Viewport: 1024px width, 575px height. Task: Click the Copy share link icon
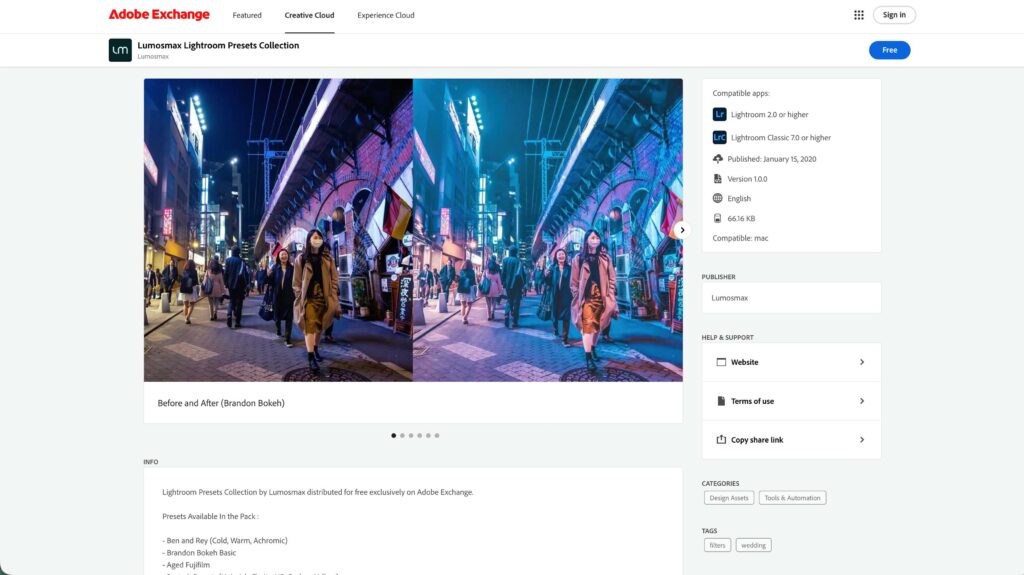point(721,440)
